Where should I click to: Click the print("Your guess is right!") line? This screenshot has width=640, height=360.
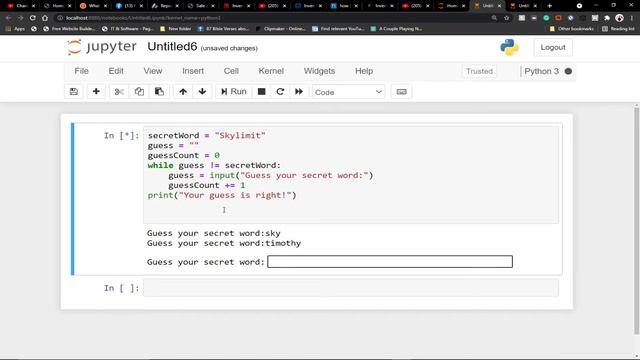(x=222, y=195)
